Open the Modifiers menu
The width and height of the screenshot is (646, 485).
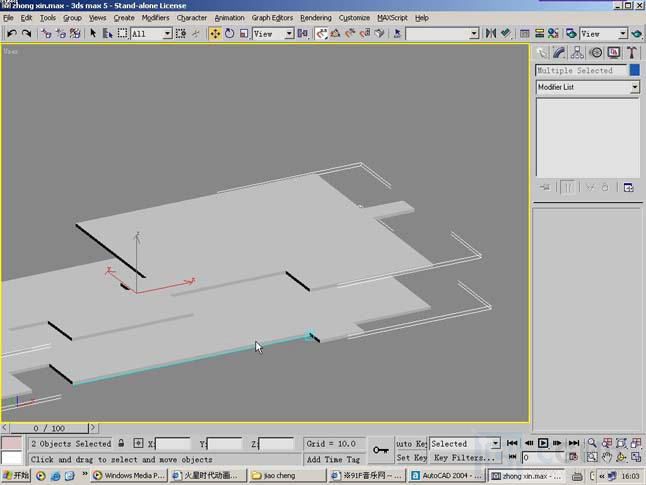click(155, 18)
